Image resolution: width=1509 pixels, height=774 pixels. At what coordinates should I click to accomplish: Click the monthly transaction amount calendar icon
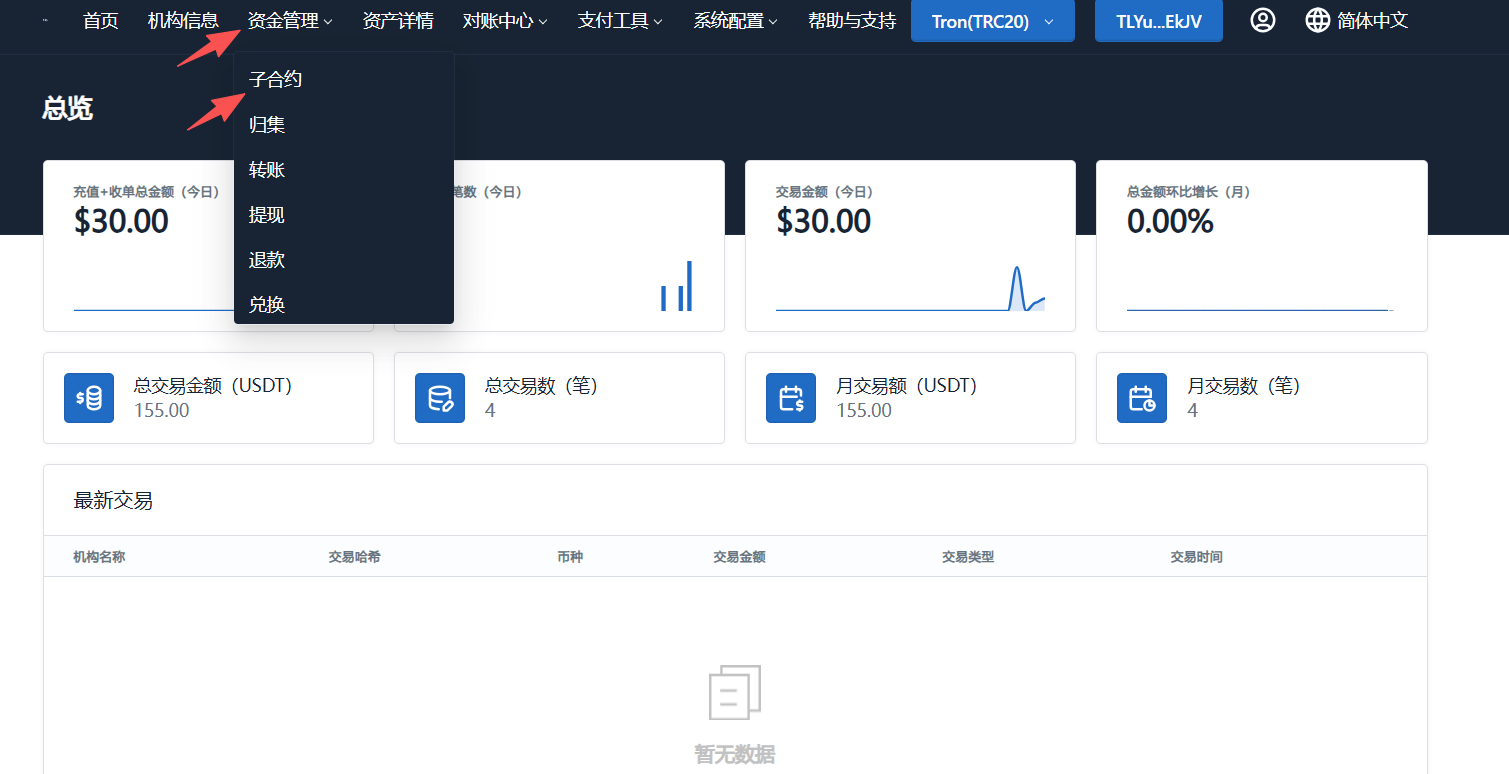(791, 398)
